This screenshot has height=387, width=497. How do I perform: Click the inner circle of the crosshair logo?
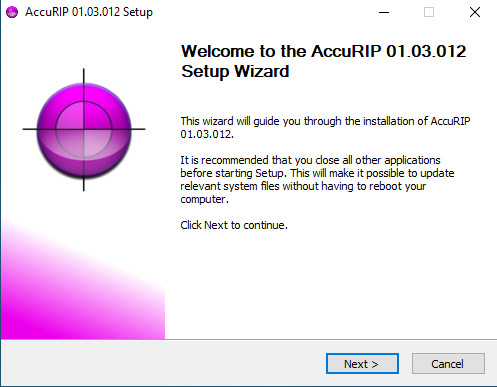click(84, 129)
